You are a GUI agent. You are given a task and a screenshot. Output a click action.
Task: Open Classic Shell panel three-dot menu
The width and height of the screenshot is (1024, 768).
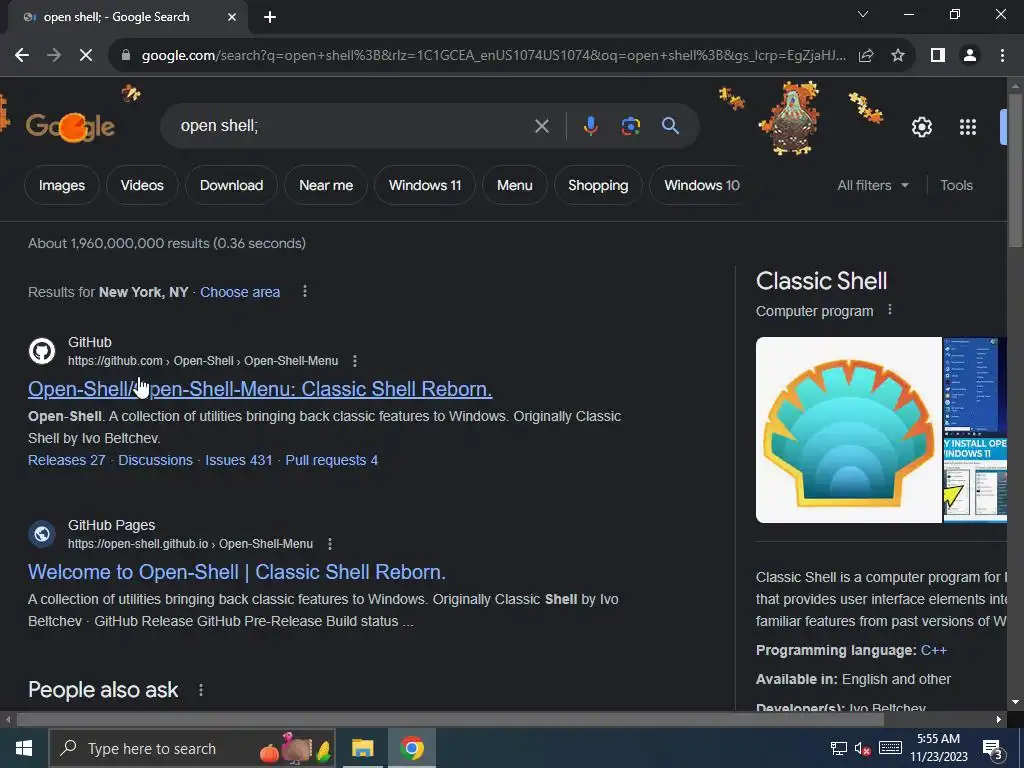click(889, 310)
